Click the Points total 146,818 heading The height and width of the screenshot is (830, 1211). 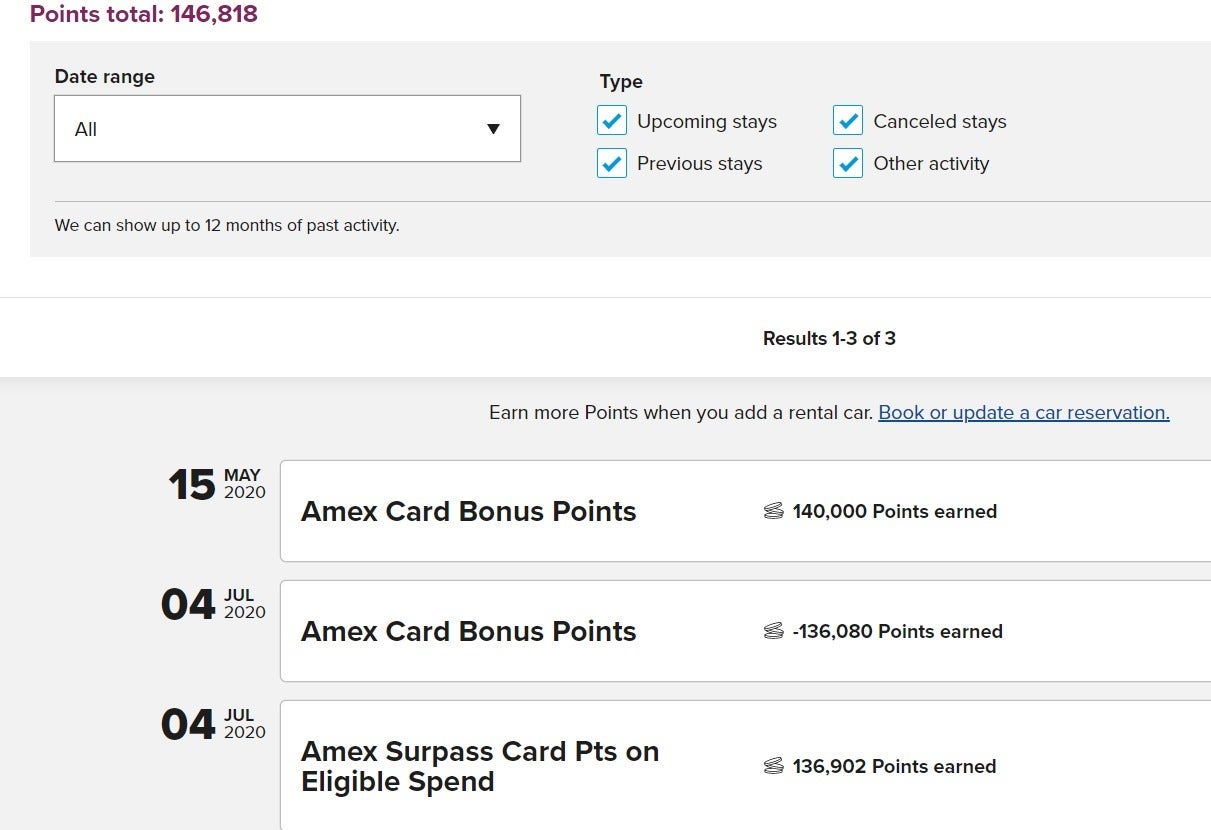pos(144,14)
